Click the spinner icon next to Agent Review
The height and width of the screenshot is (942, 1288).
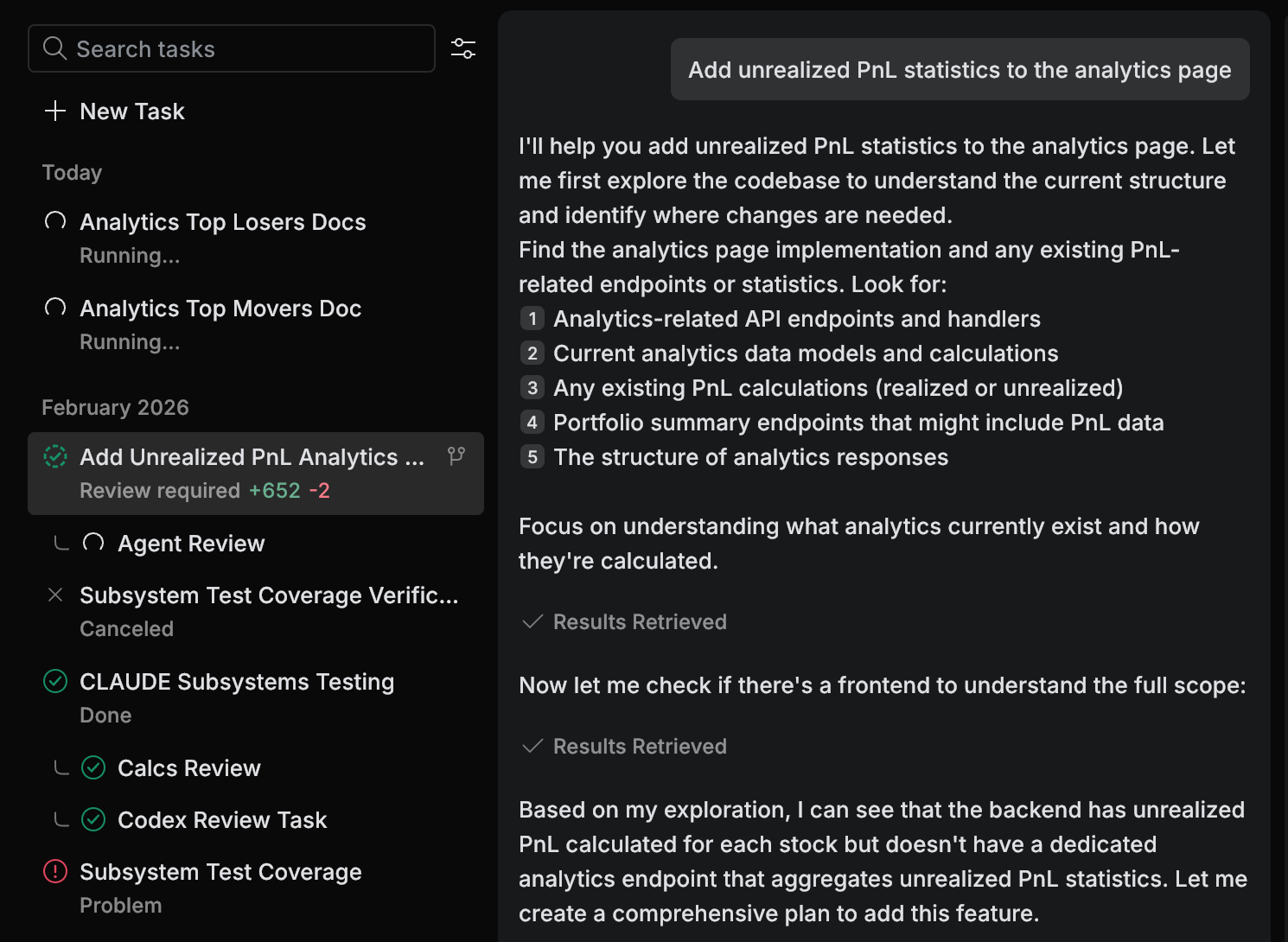click(x=93, y=543)
